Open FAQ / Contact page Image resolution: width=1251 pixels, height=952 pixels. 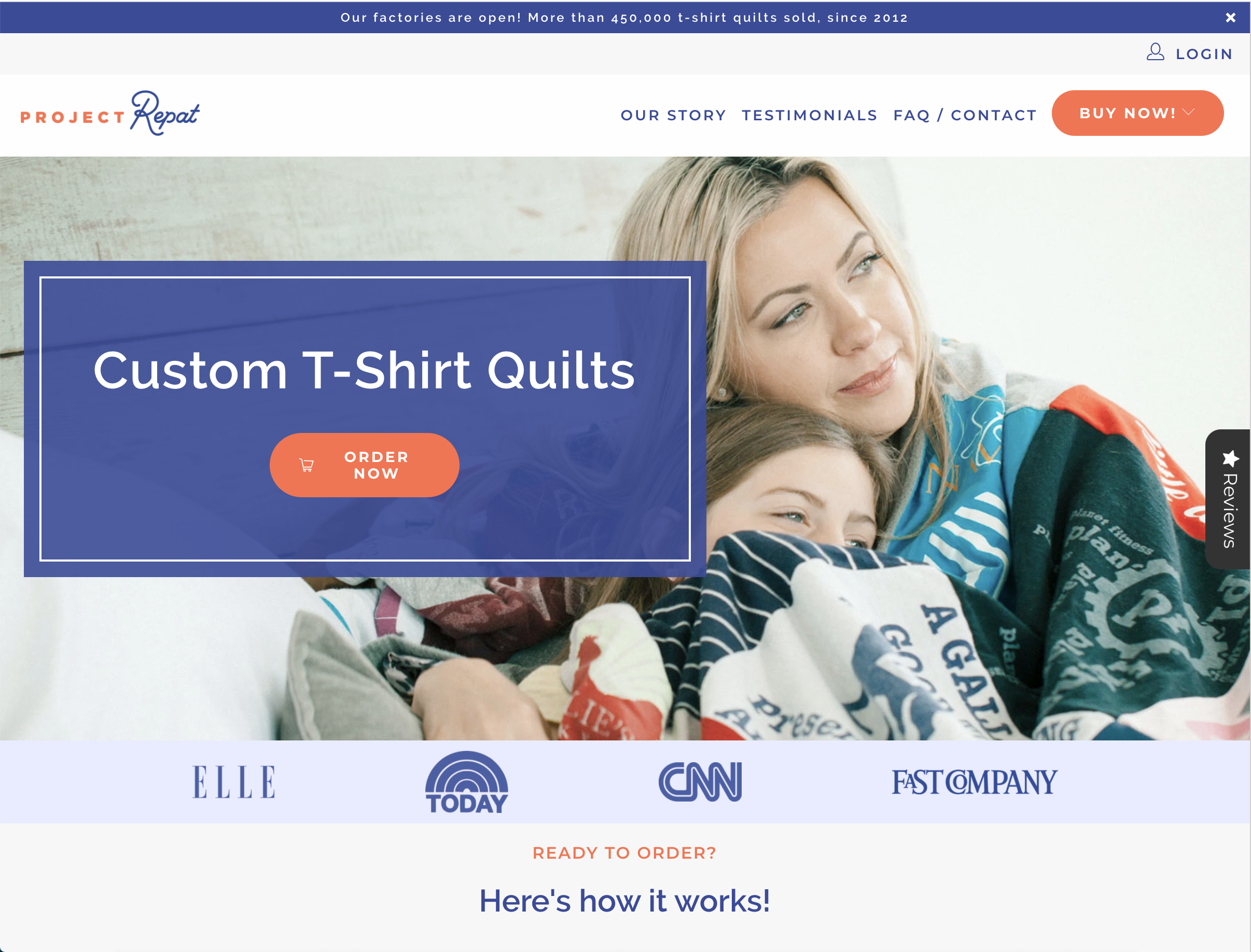965,115
